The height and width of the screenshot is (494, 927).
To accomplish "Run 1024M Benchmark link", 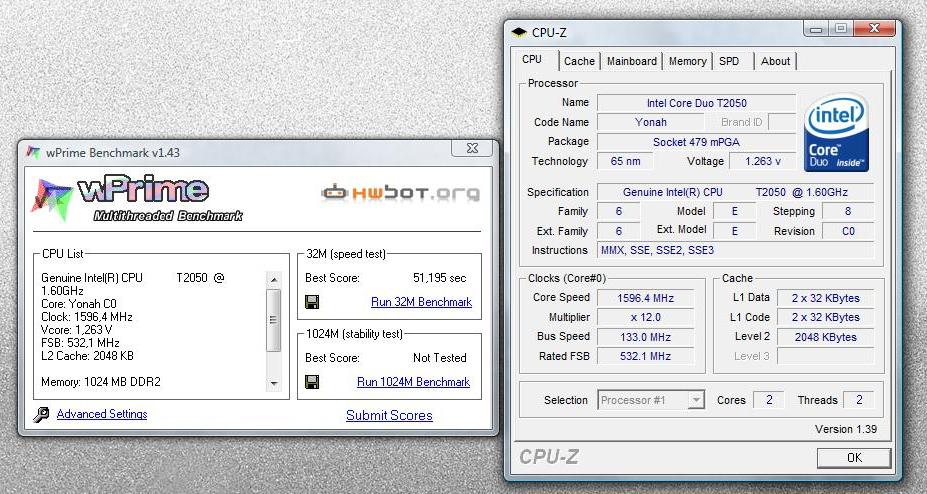I will pyautogui.click(x=413, y=382).
